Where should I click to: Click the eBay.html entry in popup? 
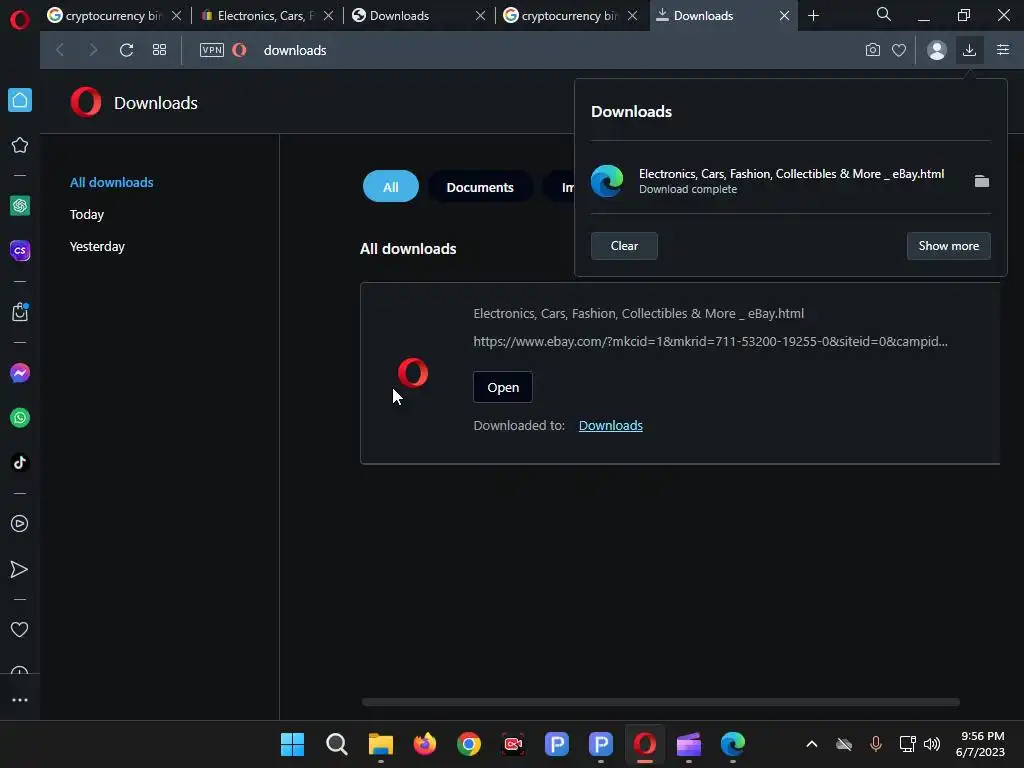coord(790,181)
